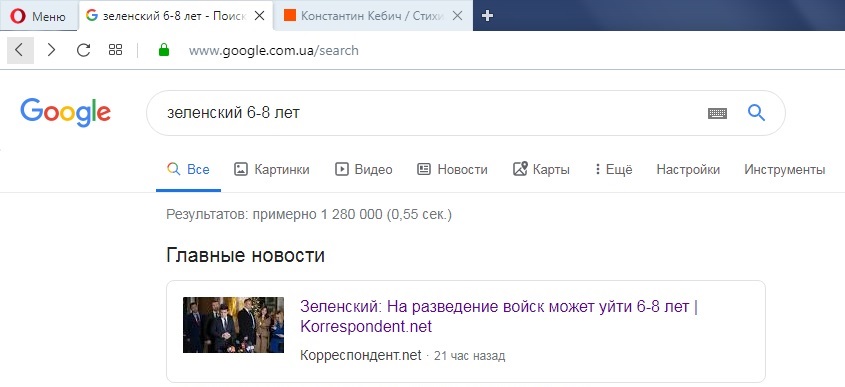The image size is (845, 387).
Task: Open a new tab with plus icon
Action: [487, 16]
